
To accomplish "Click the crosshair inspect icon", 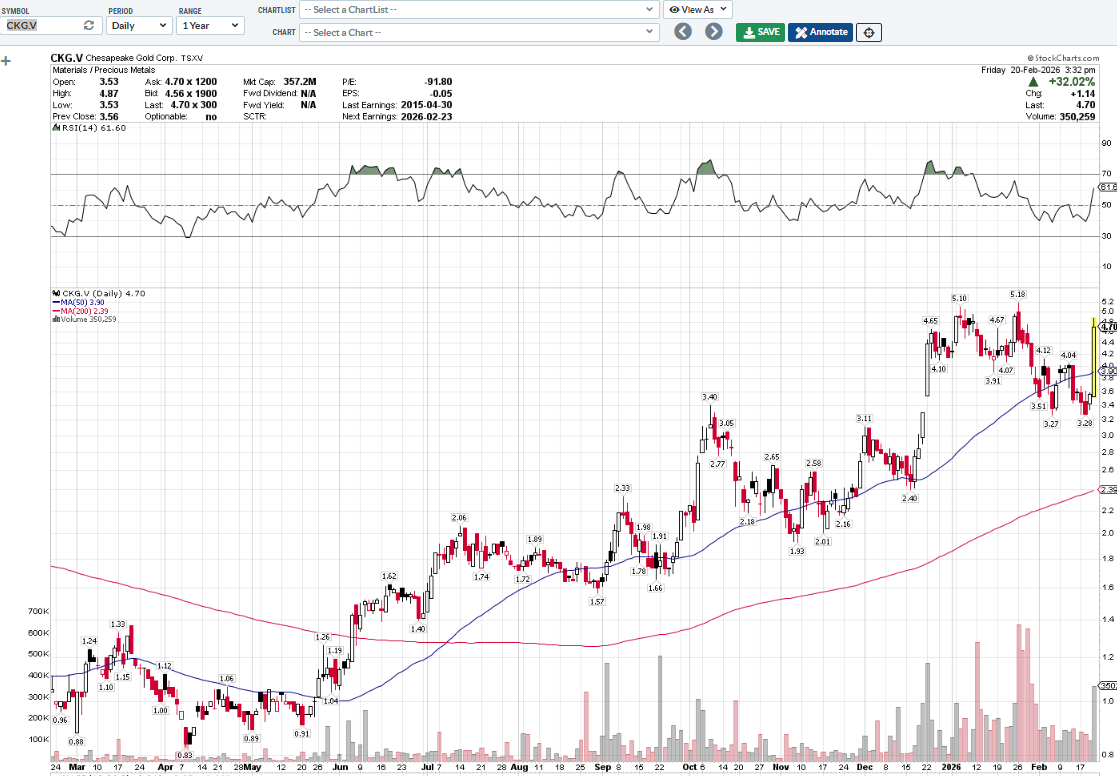I will [869, 32].
